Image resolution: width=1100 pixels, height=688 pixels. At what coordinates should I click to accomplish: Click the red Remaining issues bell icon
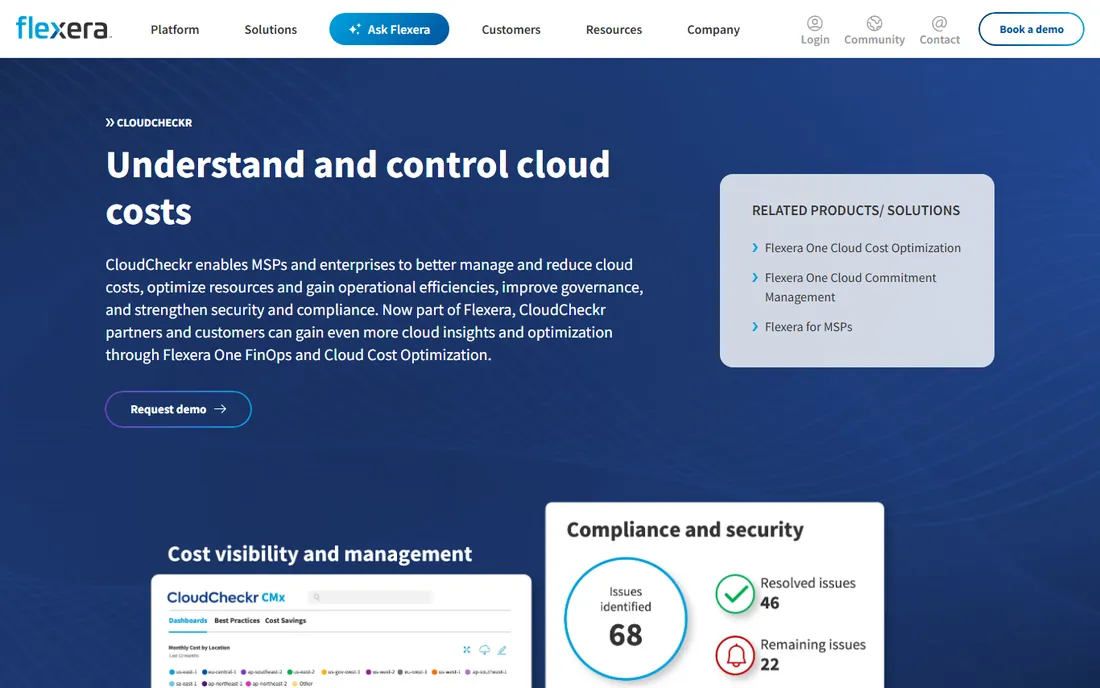[x=735, y=655]
